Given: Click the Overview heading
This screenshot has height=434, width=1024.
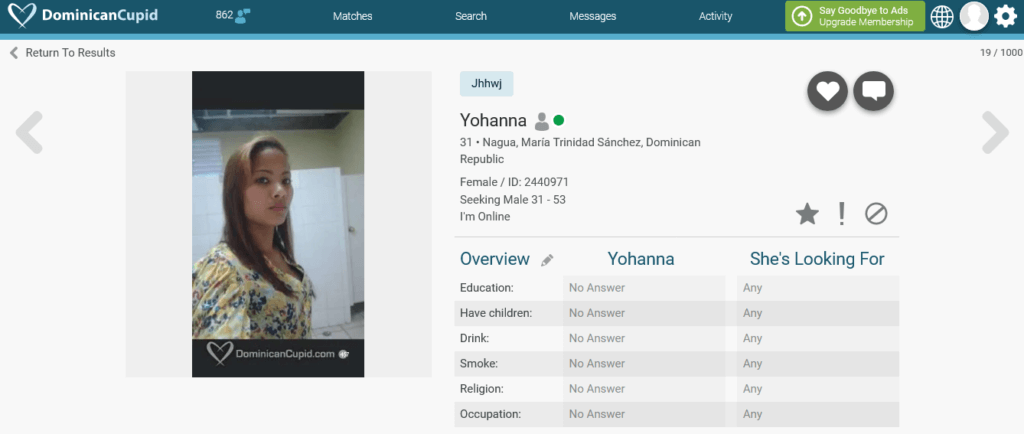Looking at the screenshot, I should (494, 259).
